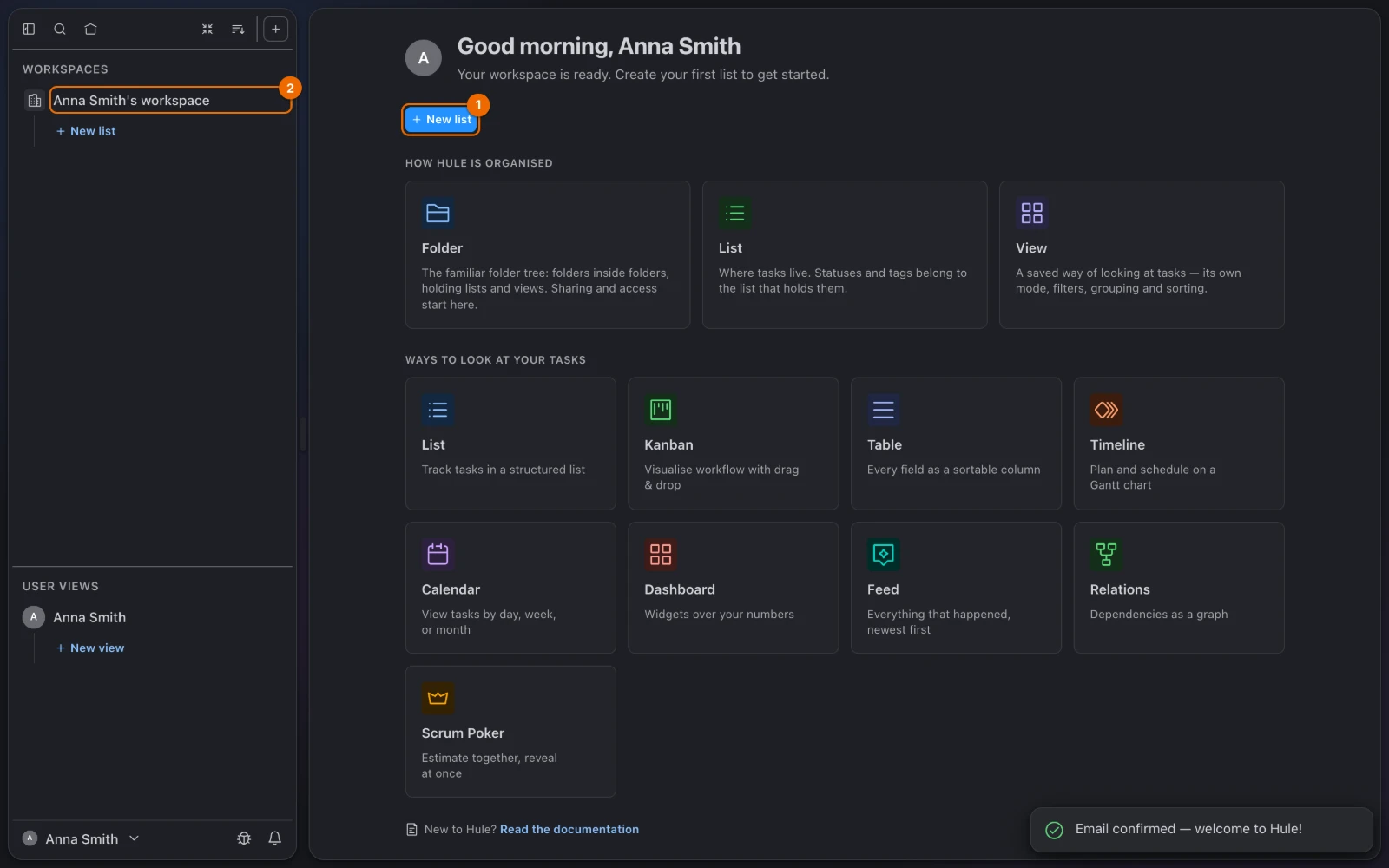Click 'Every field as a sortable column' text
Image resolution: width=1389 pixels, height=868 pixels.
(953, 470)
